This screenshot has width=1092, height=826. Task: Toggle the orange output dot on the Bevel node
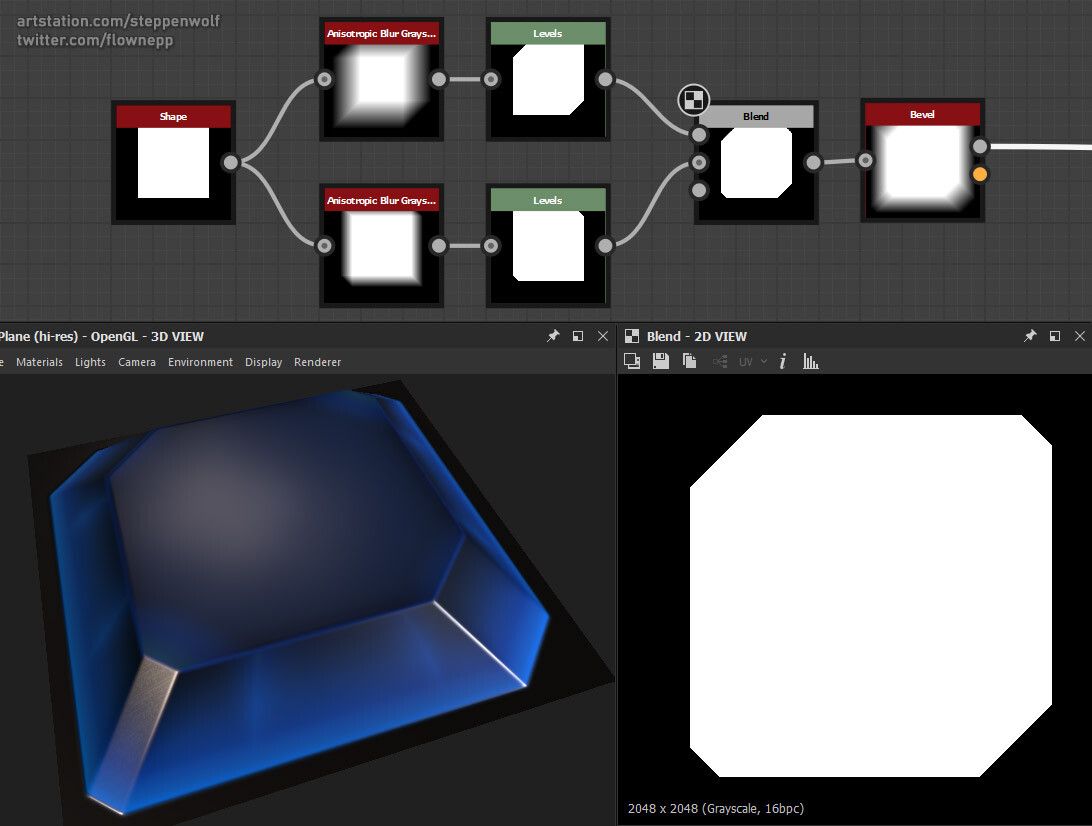980,174
